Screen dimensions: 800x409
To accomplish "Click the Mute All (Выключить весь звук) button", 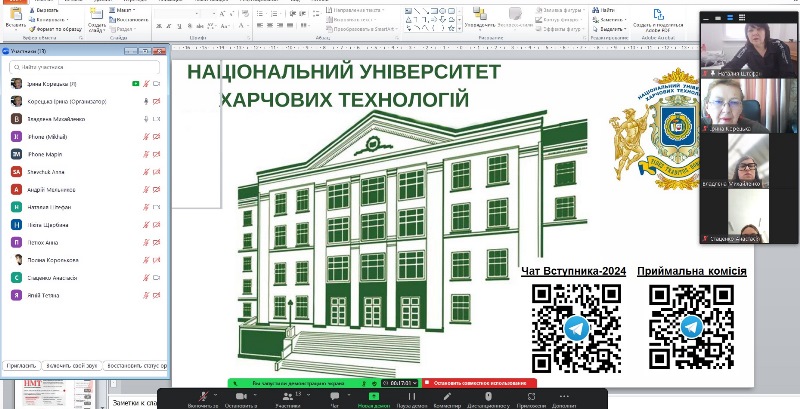I will (71, 366).
